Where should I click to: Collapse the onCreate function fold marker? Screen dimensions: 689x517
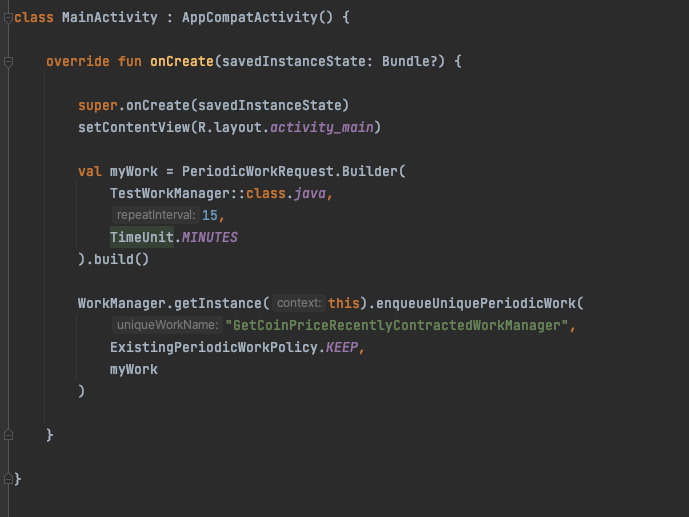tap(8, 62)
